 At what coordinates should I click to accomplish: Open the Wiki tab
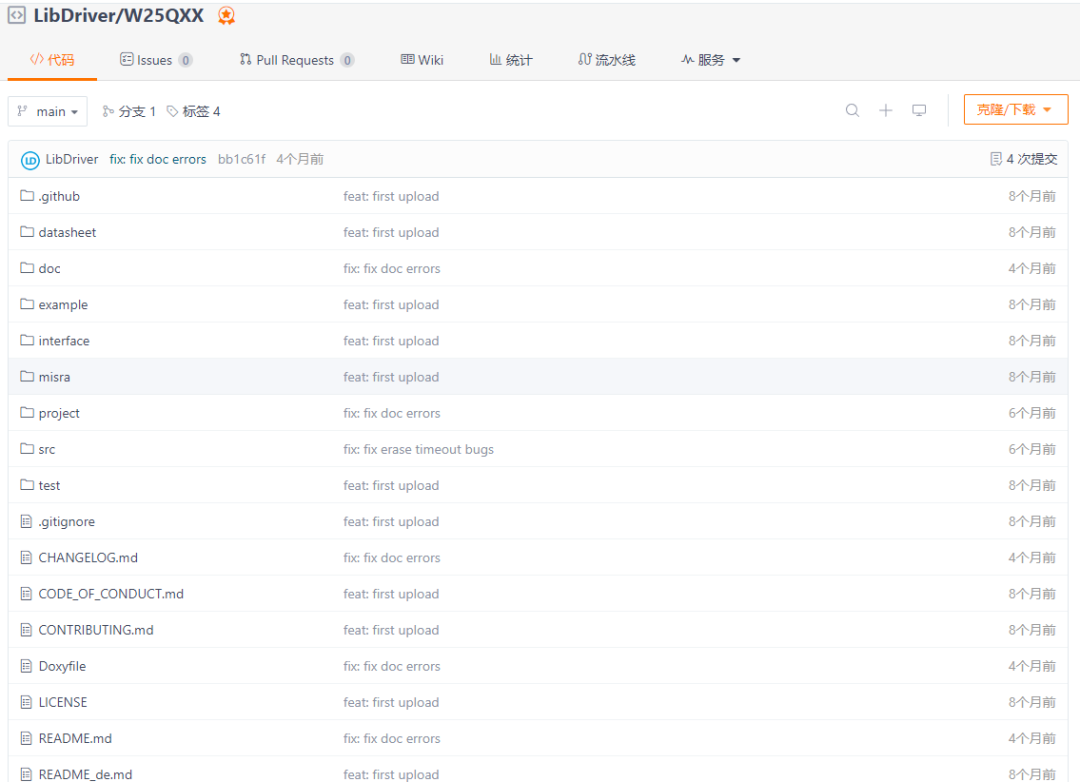pos(422,60)
